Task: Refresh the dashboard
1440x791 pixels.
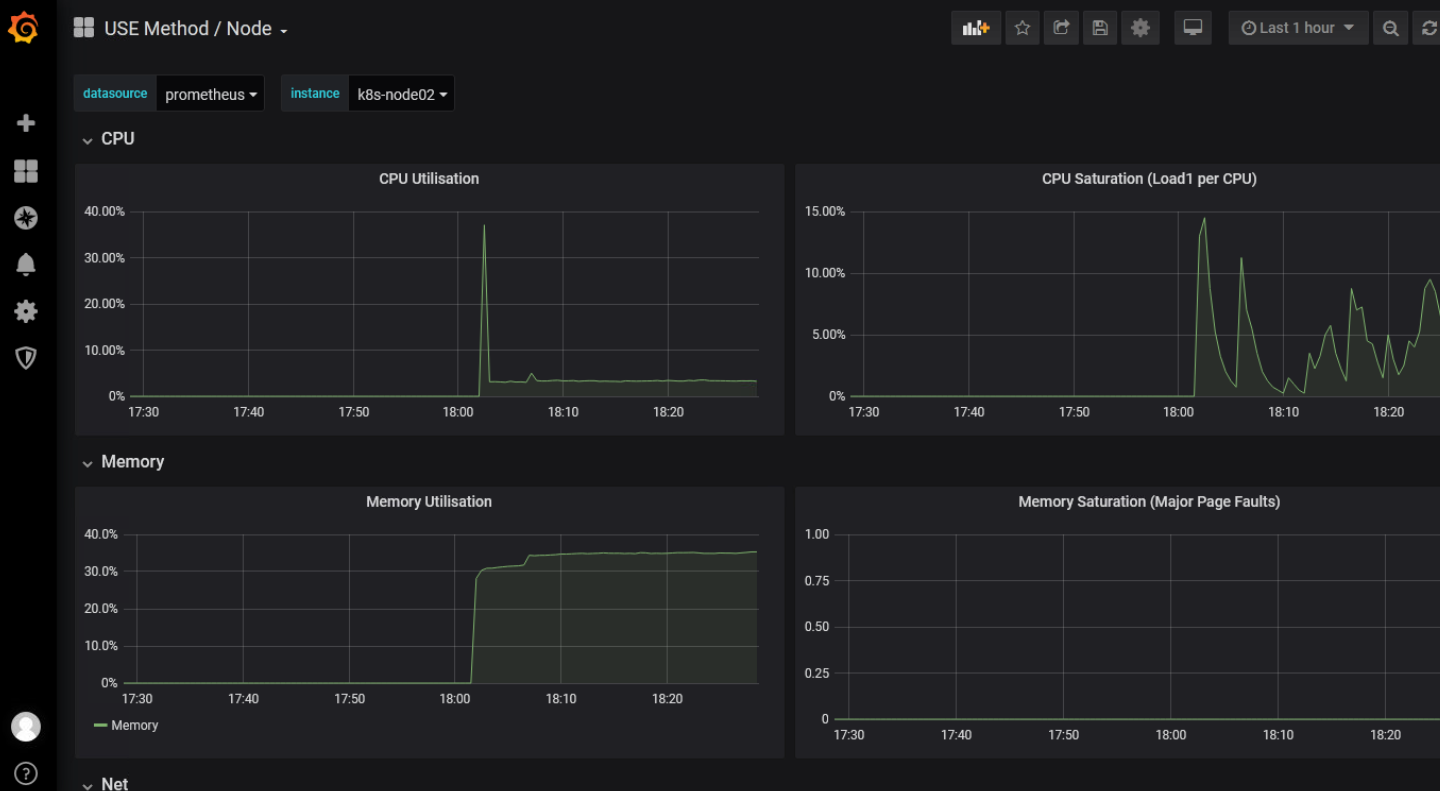Action: tap(1428, 28)
